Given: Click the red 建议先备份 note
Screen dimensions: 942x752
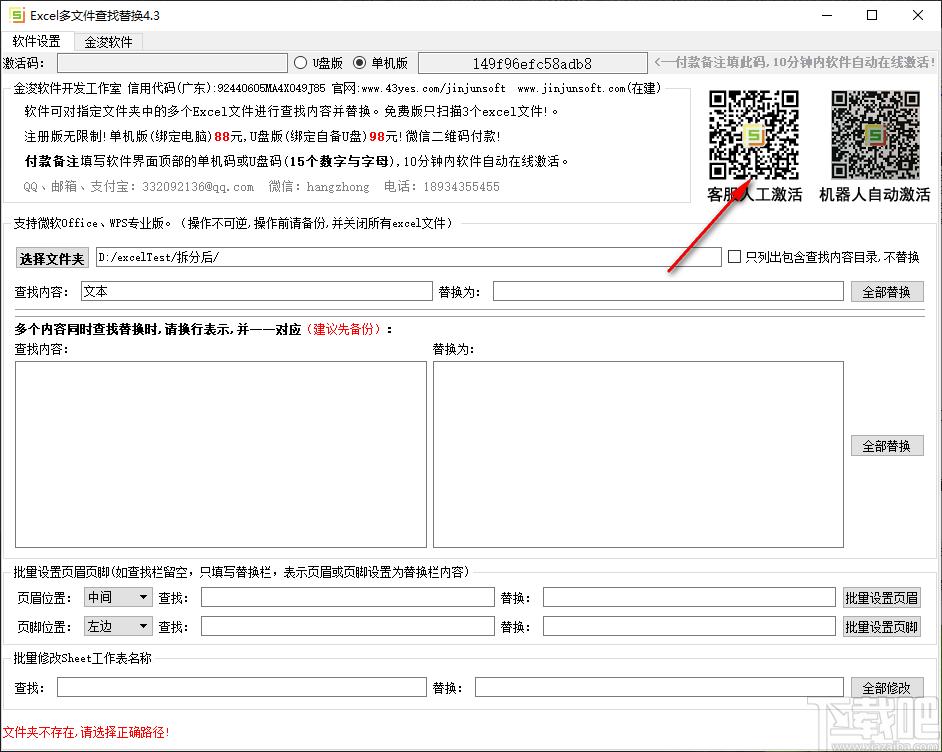Looking at the screenshot, I should click(344, 329).
